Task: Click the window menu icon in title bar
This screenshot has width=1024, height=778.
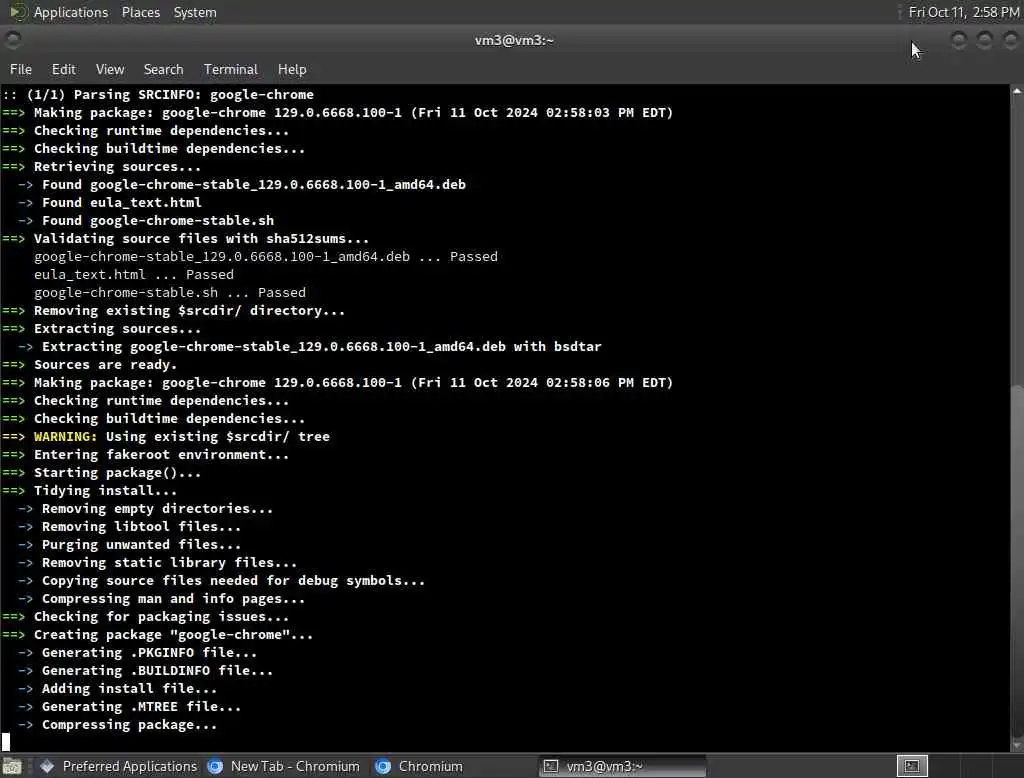Action: [13, 41]
